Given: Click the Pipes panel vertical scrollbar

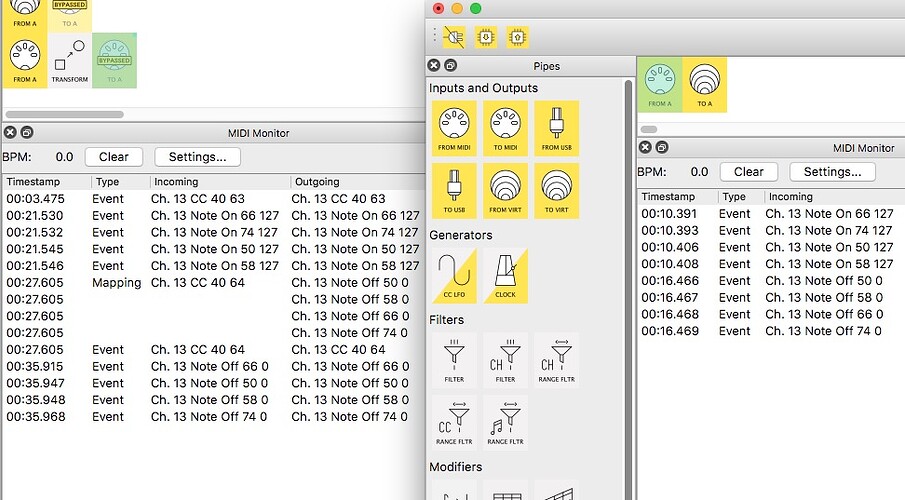Looking at the screenshot, I should [x=628, y=289].
